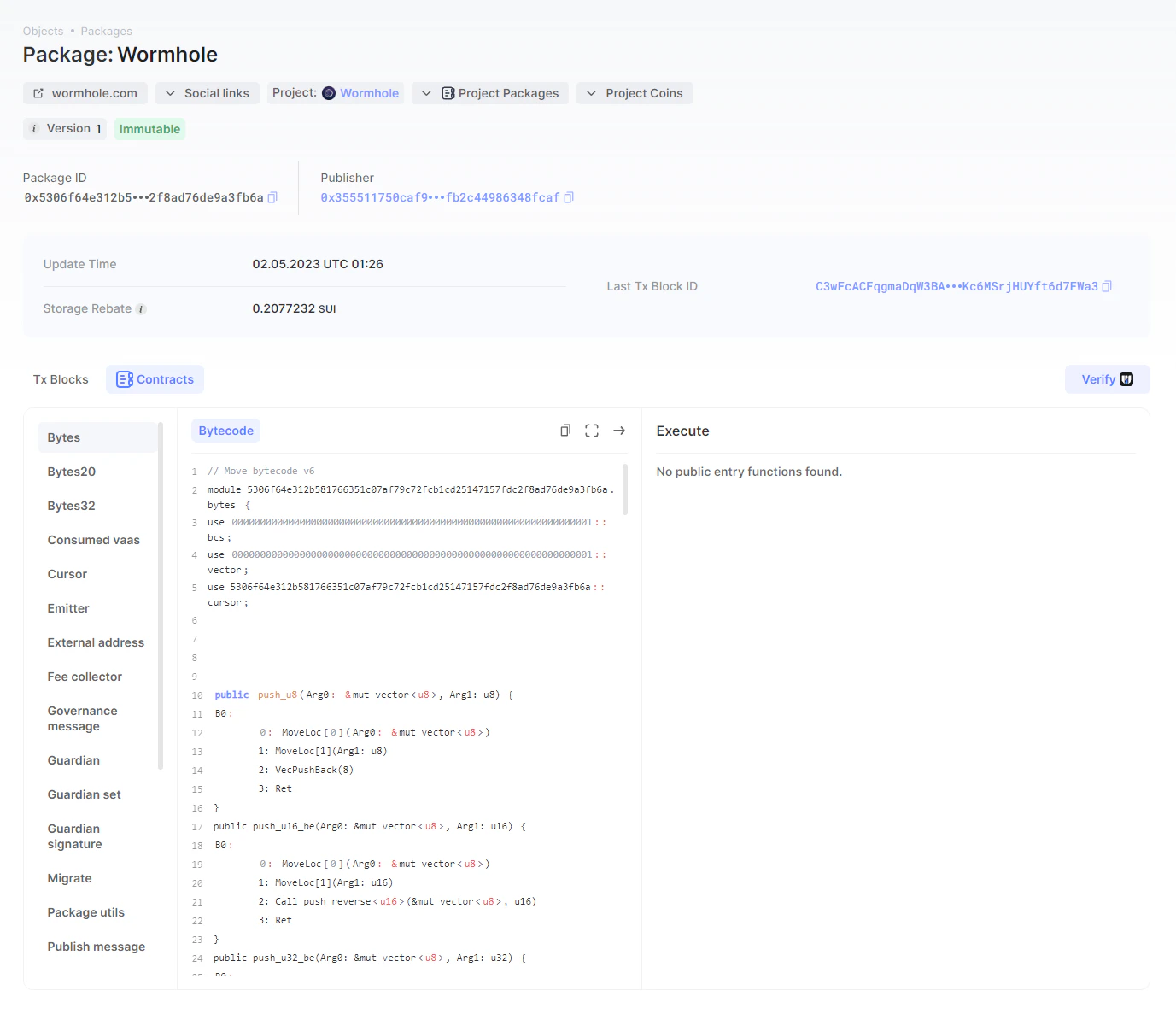Click the 'public push_u8' function line
Screen dimensions: 1176x1014
pyautogui.click(x=364, y=695)
